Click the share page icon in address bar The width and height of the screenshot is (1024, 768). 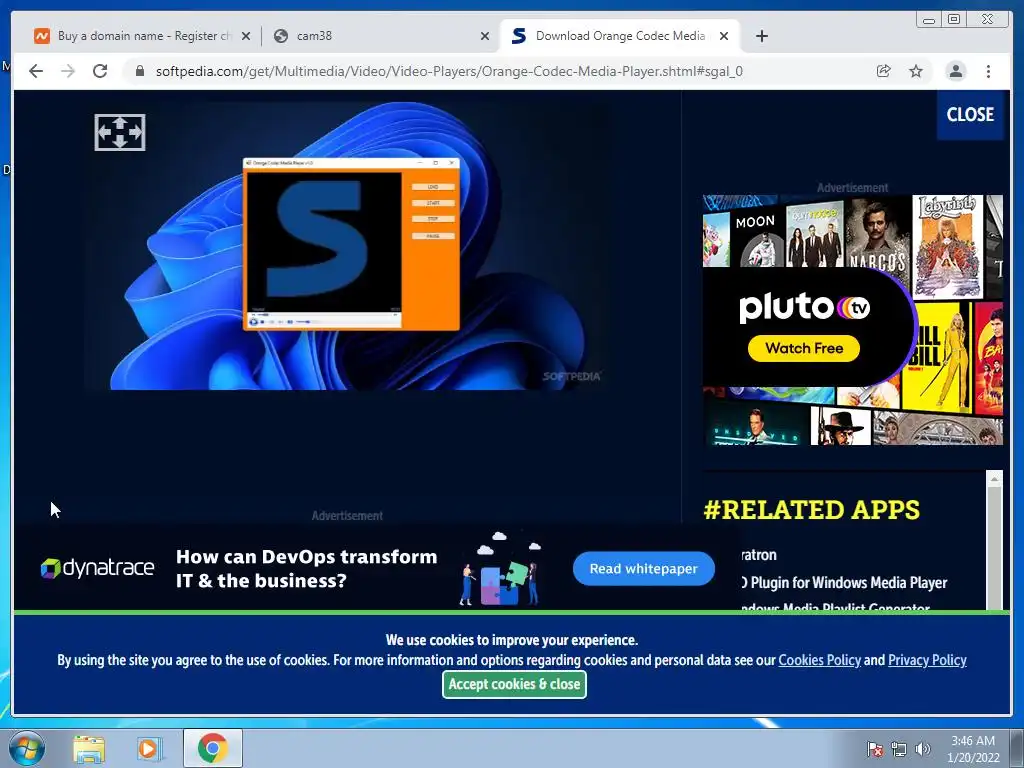[884, 71]
